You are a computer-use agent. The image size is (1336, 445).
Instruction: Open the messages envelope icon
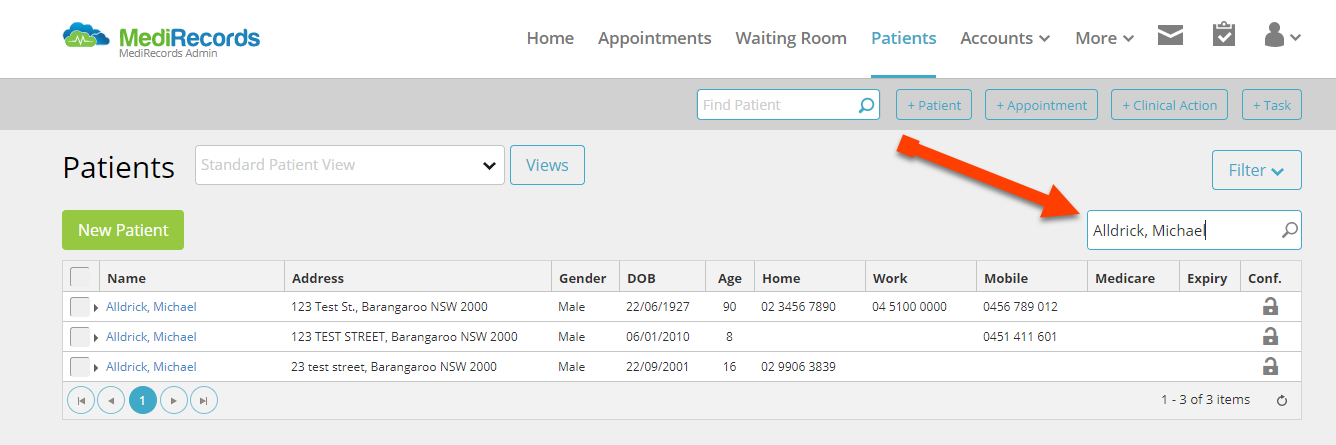(x=1170, y=36)
